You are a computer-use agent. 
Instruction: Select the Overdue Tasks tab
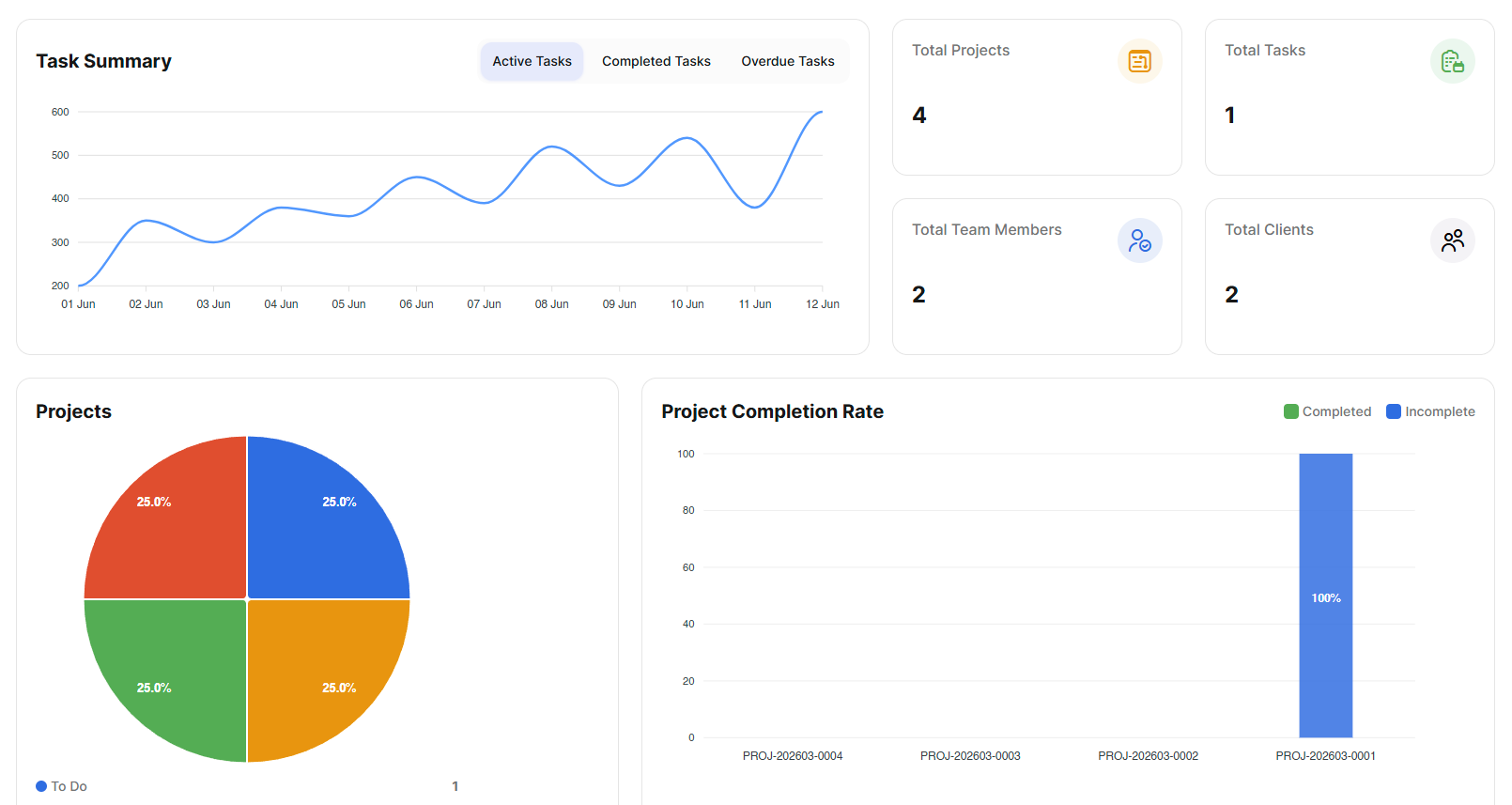tap(787, 61)
